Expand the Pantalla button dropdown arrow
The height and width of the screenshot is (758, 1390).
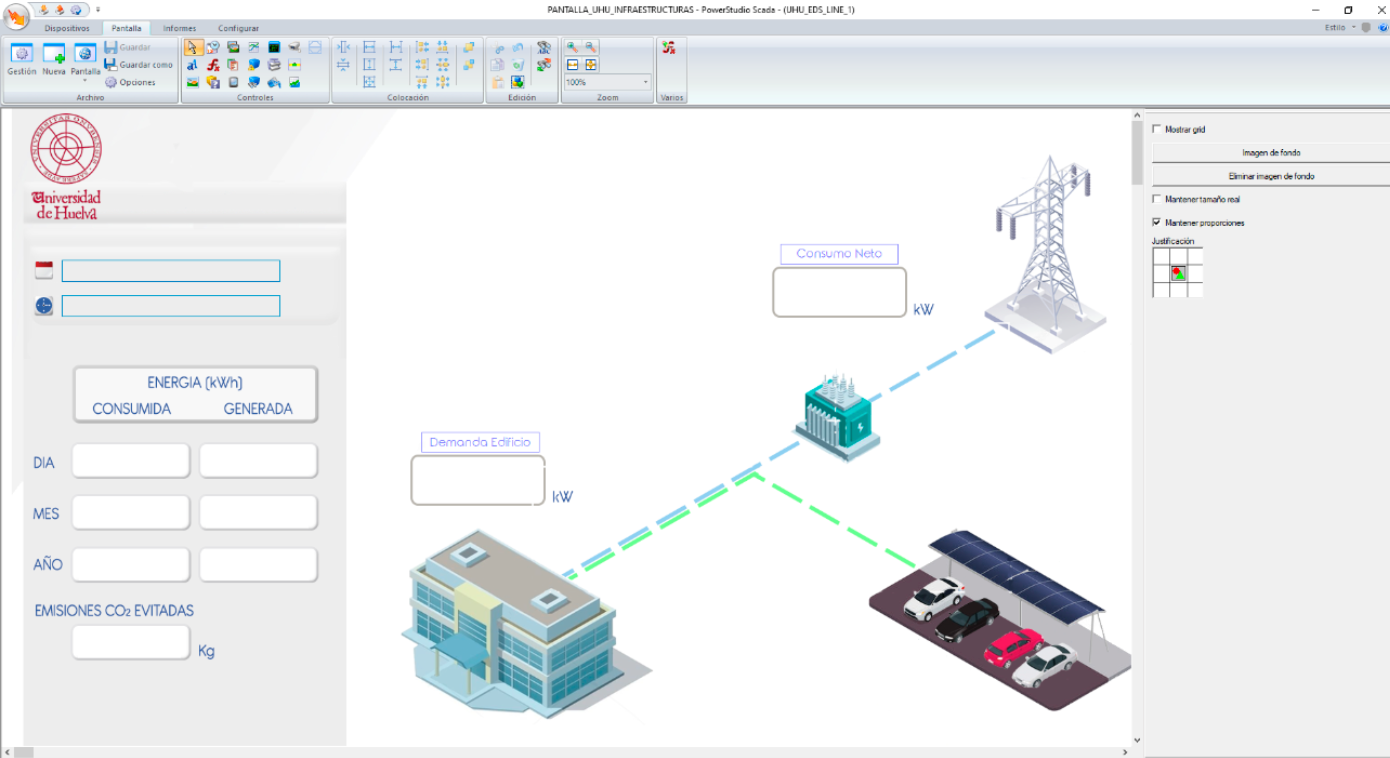point(85,80)
